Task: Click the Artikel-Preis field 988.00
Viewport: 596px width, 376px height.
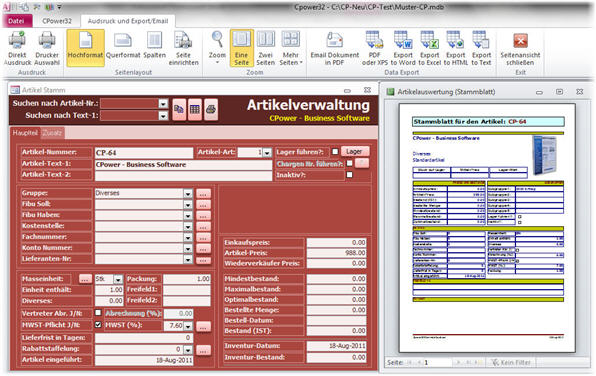Action: pos(336,253)
